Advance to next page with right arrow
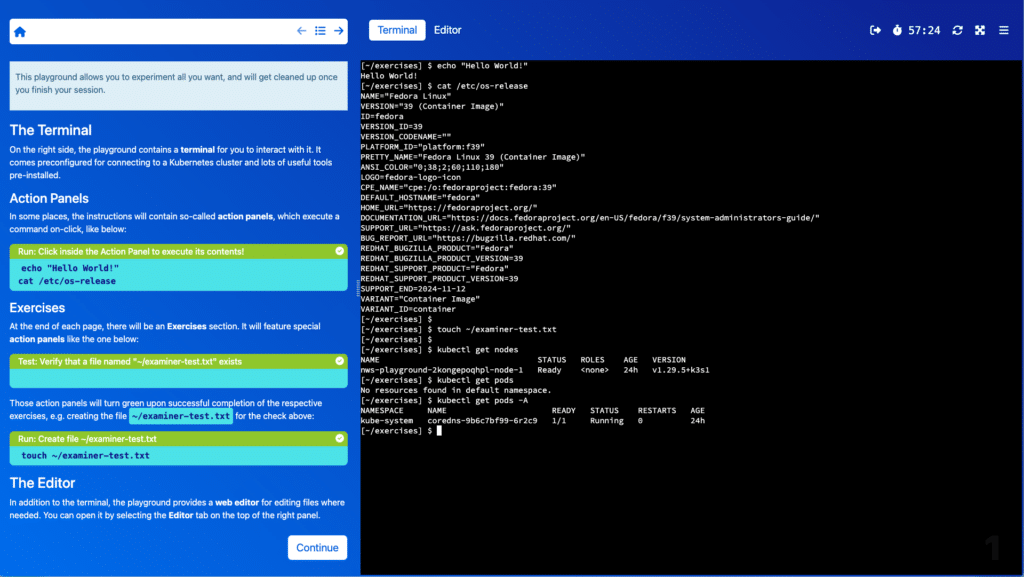Viewport: 1024px width, 577px height. pos(338,31)
